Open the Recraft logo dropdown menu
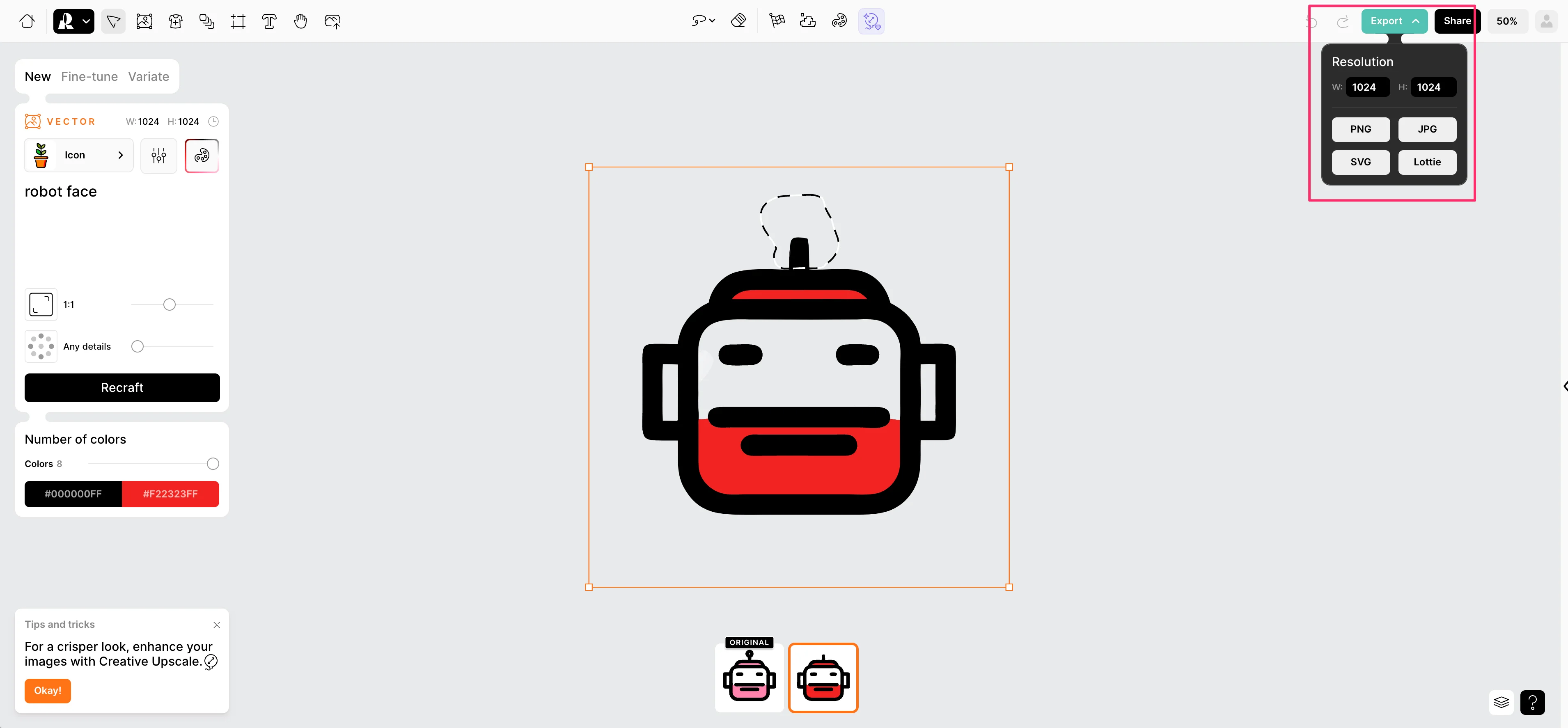 (x=73, y=21)
